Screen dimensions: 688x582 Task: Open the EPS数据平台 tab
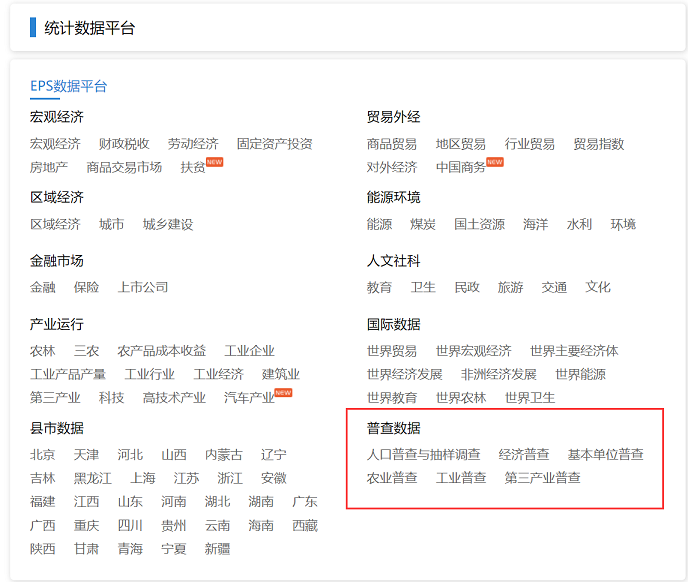[x=68, y=86]
